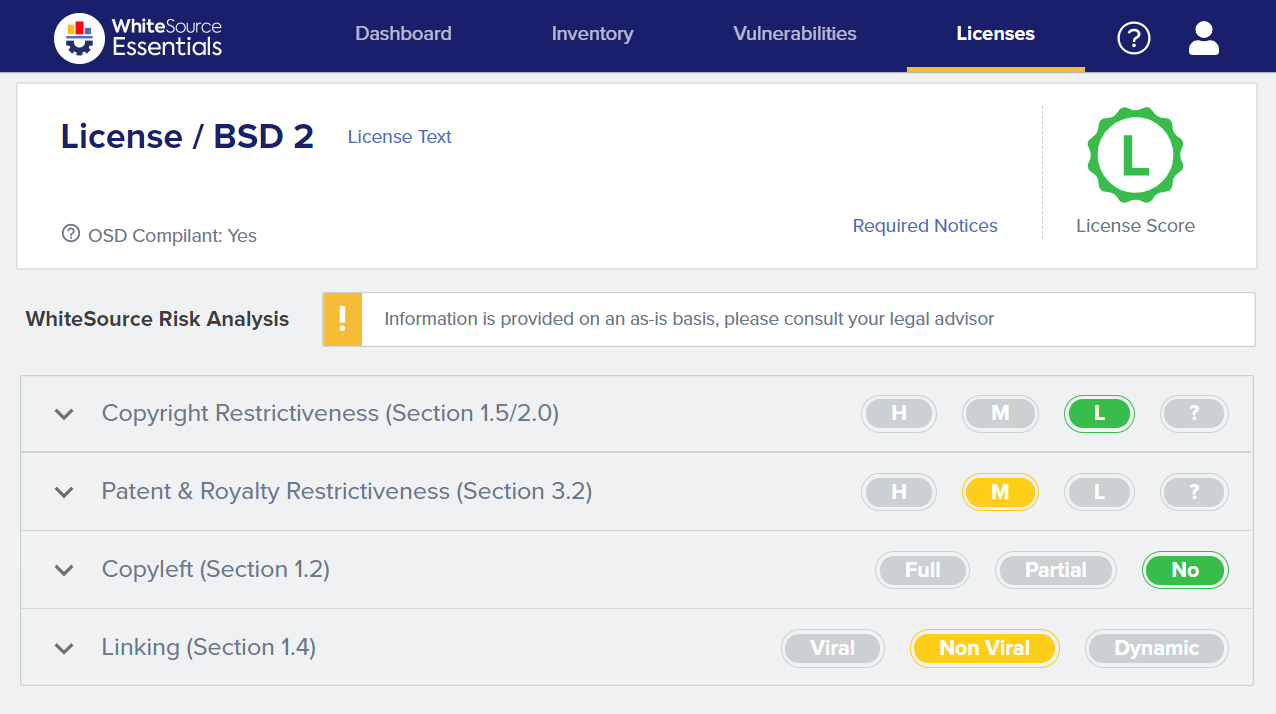Expand the Linking (Section 1.4) row

coord(64,648)
